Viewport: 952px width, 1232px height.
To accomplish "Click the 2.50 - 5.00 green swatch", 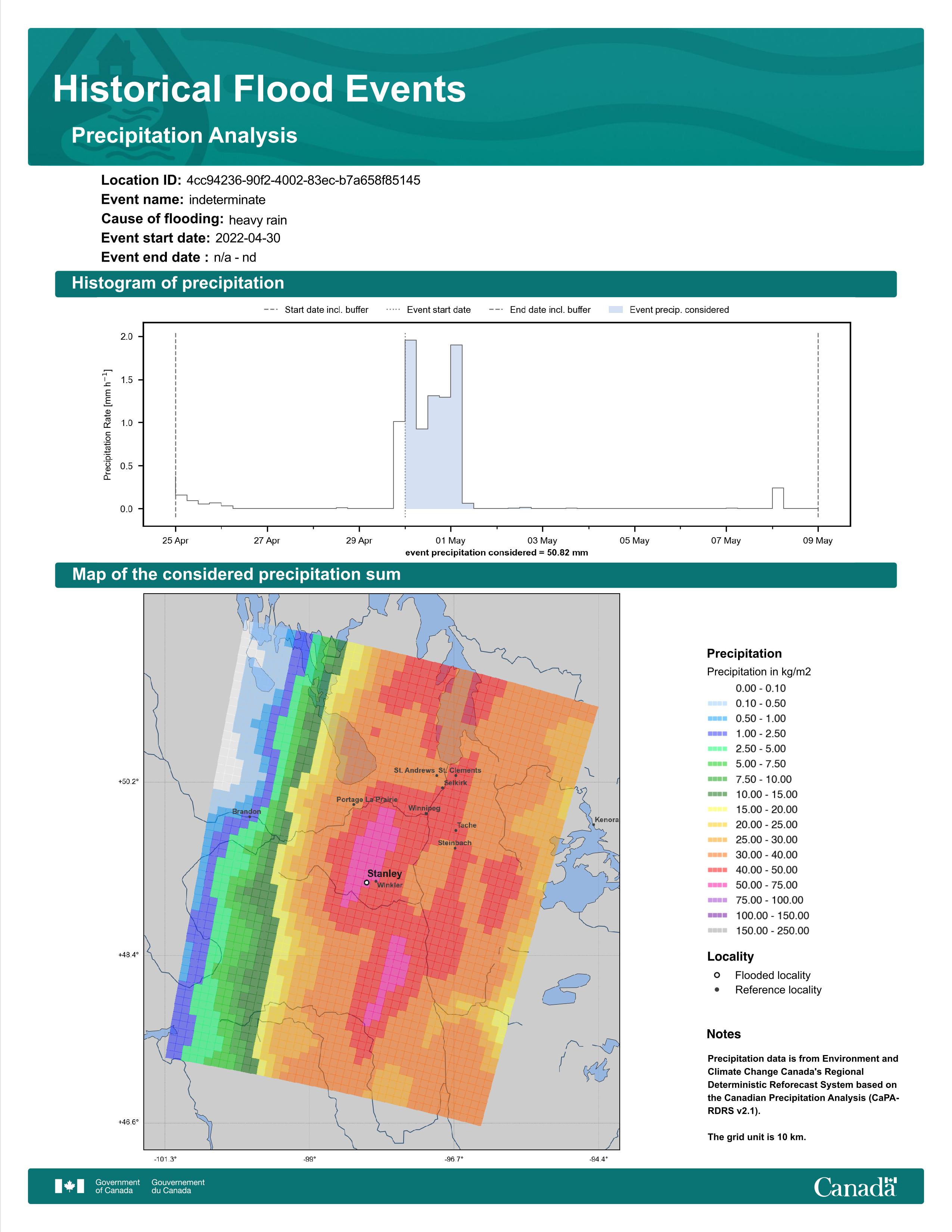I will click(x=718, y=749).
